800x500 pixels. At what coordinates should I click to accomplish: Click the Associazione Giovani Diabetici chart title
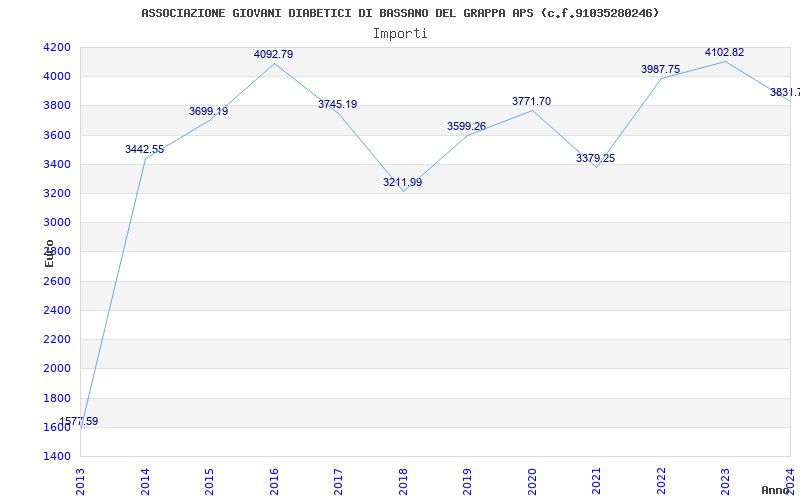coord(400,13)
